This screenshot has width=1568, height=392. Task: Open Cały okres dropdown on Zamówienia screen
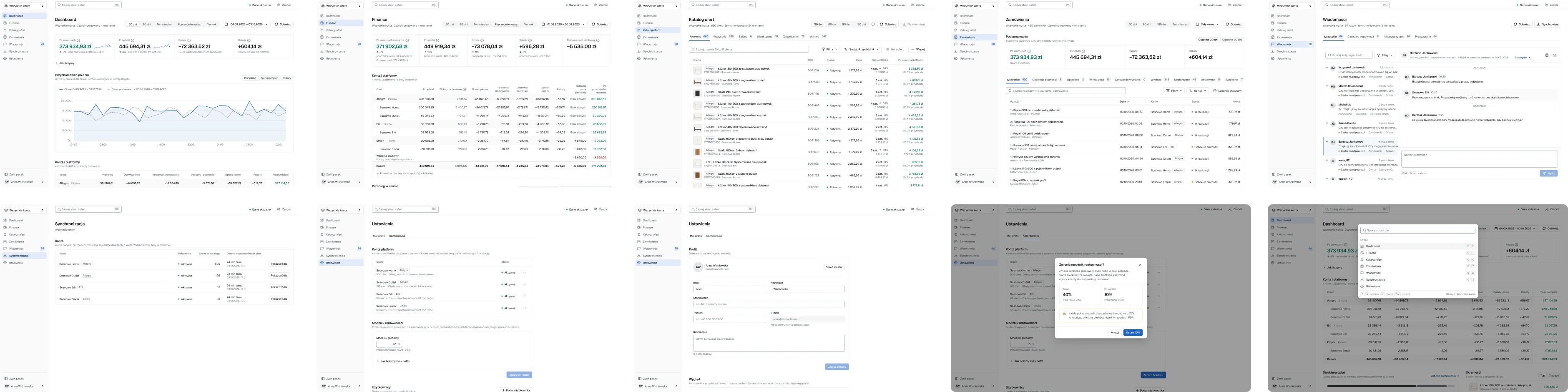(1208, 24)
